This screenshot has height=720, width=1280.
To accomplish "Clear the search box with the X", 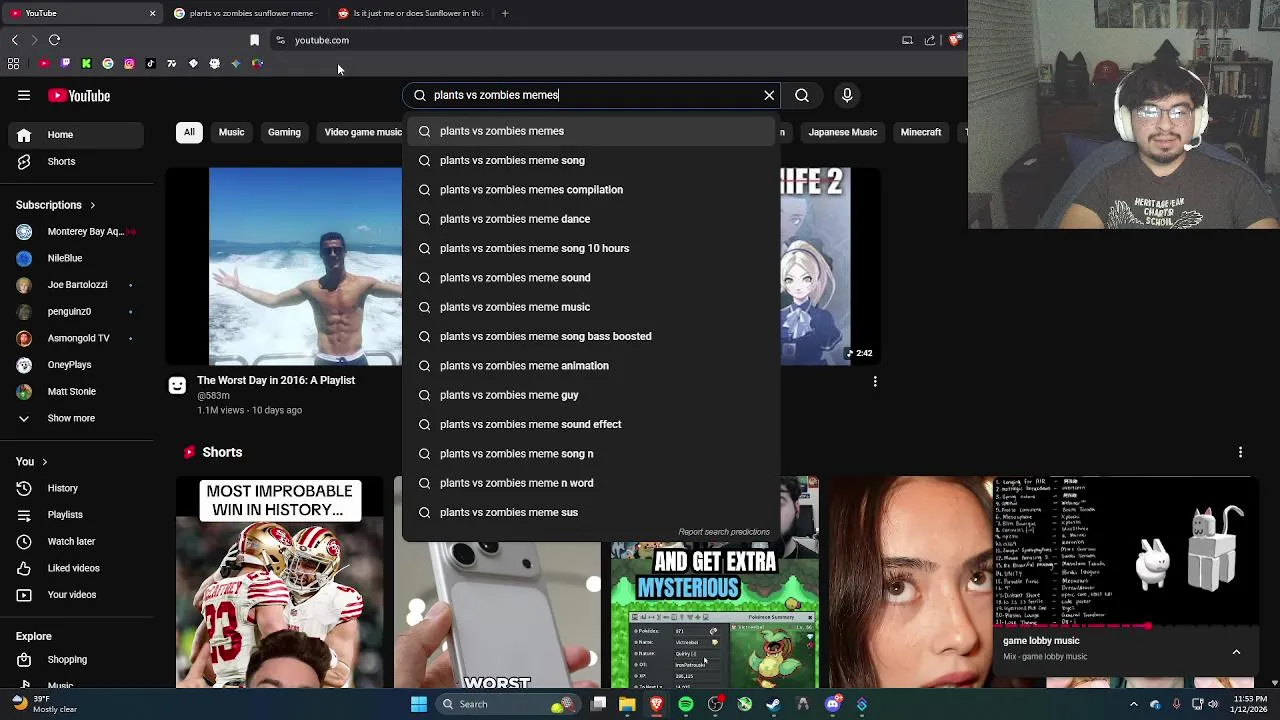I will (x=769, y=95).
